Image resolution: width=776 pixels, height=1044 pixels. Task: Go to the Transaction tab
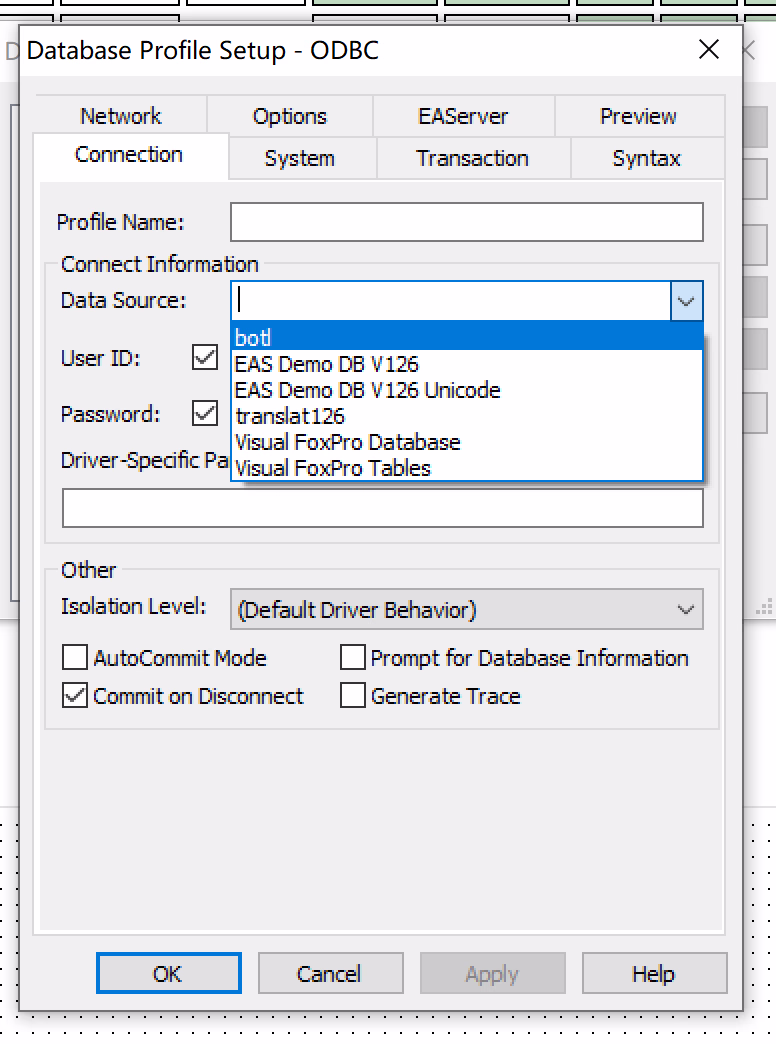[472, 158]
